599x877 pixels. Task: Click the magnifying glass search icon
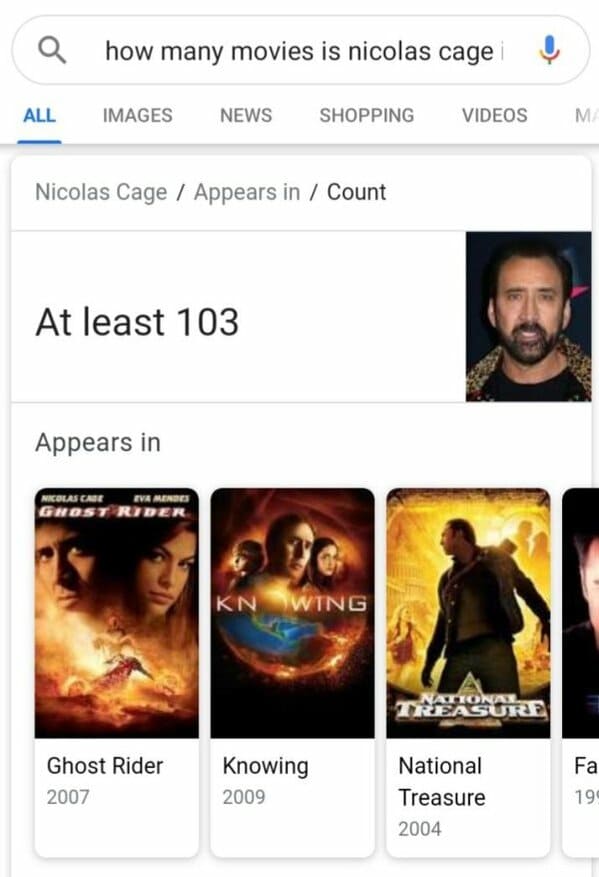[x=52, y=50]
